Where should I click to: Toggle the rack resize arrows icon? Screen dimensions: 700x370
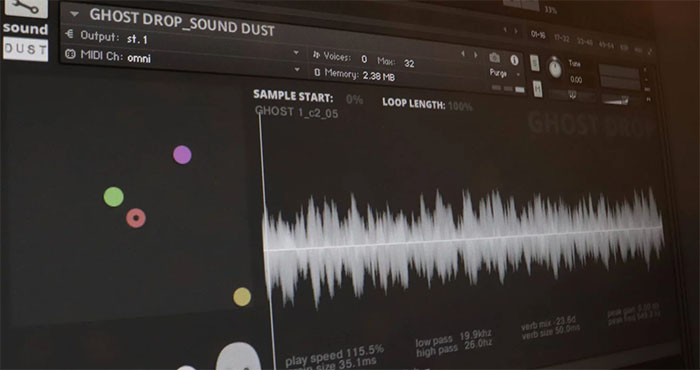[650, 51]
